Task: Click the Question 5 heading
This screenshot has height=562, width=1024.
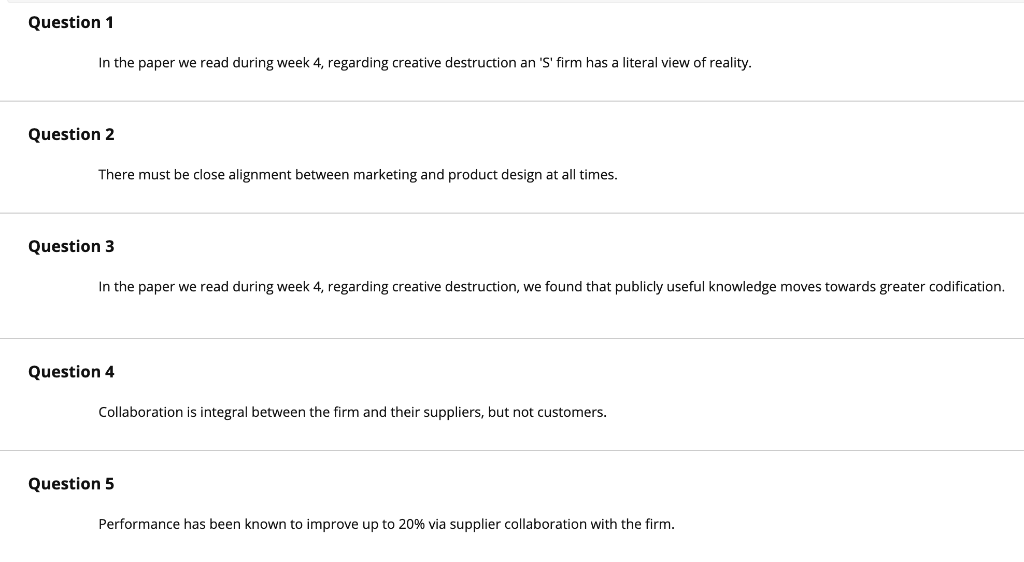Action: click(71, 484)
